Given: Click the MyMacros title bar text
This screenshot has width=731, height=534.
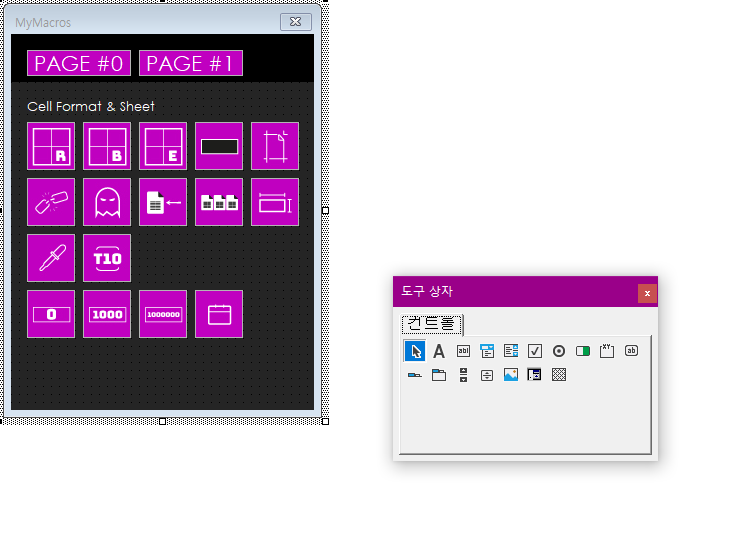Looking at the screenshot, I should point(43,22).
